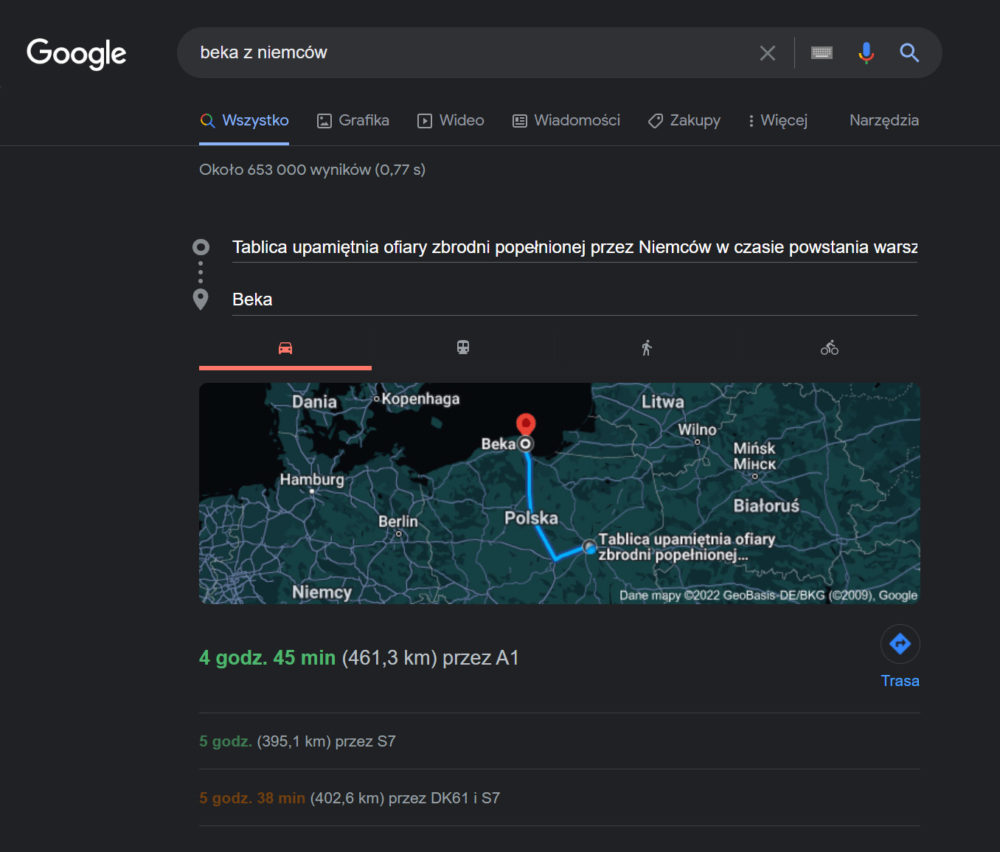
Task: Click the origin circle icon beside start field
Action: (201, 247)
